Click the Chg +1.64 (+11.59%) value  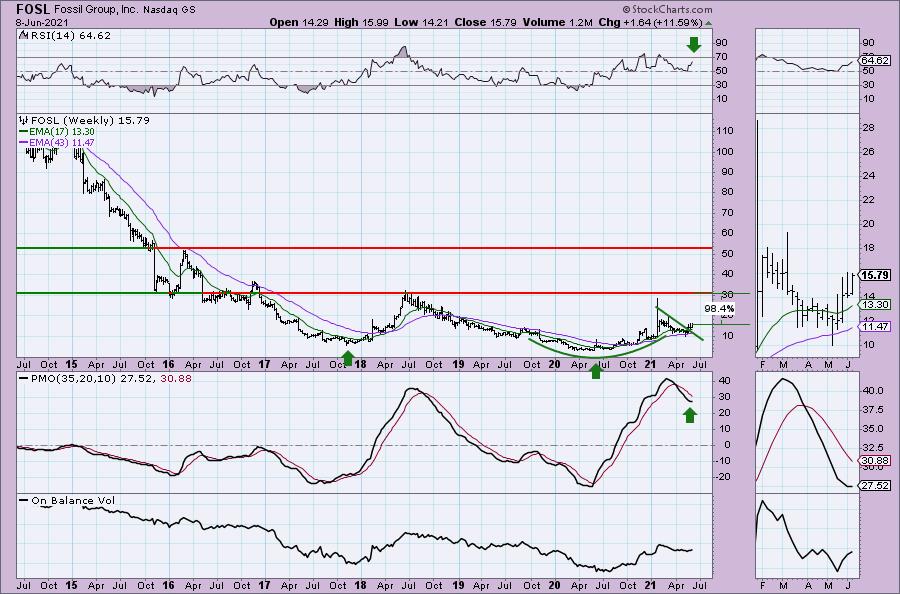[650, 22]
